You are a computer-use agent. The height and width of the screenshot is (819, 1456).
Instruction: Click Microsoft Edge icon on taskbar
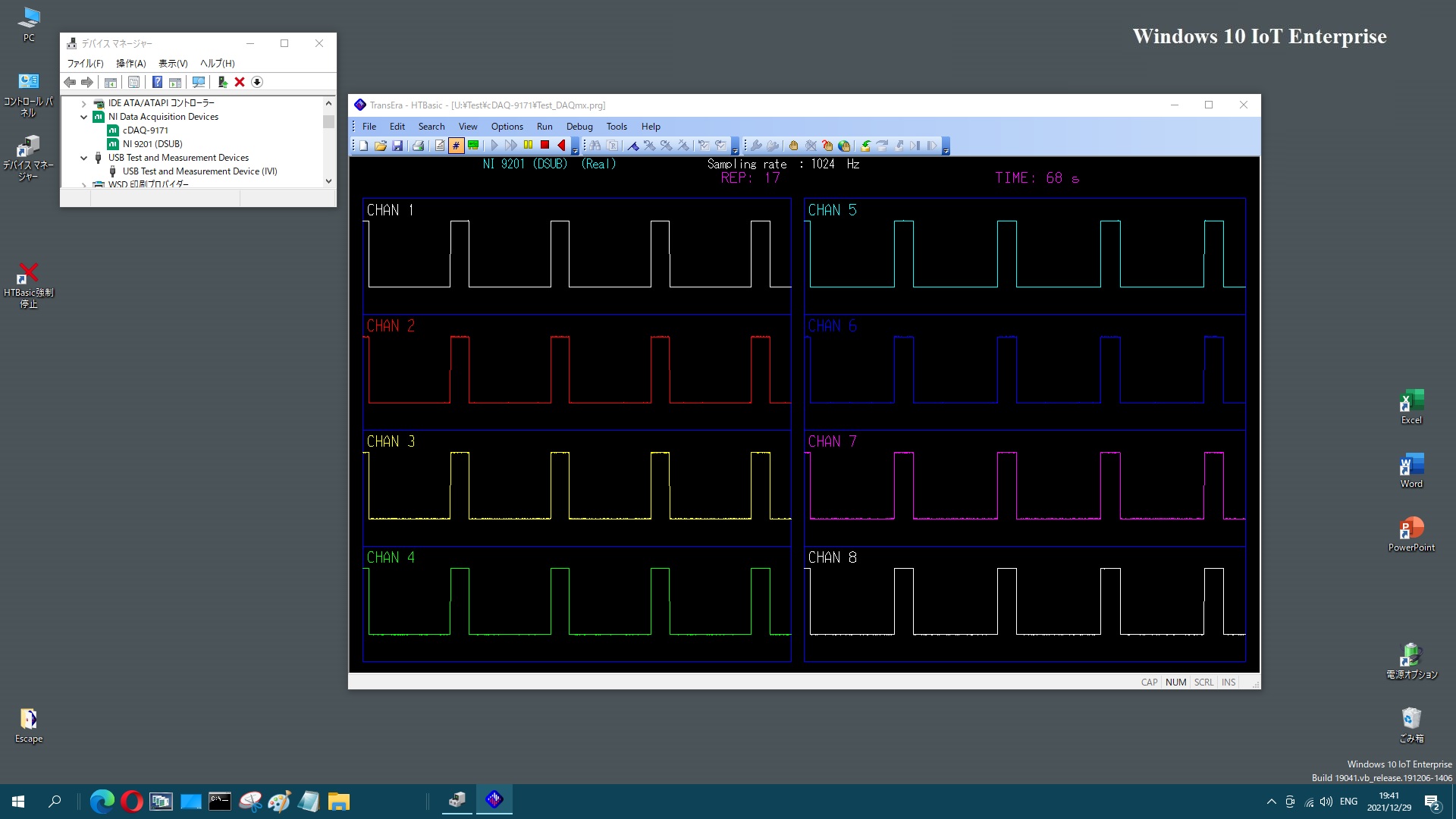102,801
